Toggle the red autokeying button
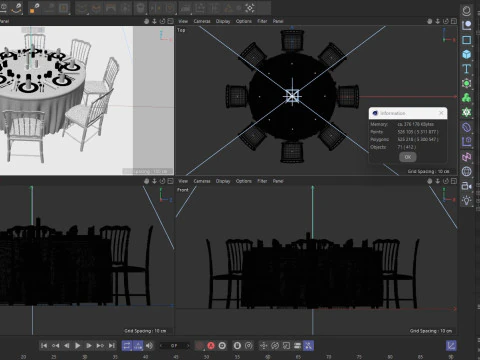Viewport: 480px width, 360px height. tap(211, 346)
